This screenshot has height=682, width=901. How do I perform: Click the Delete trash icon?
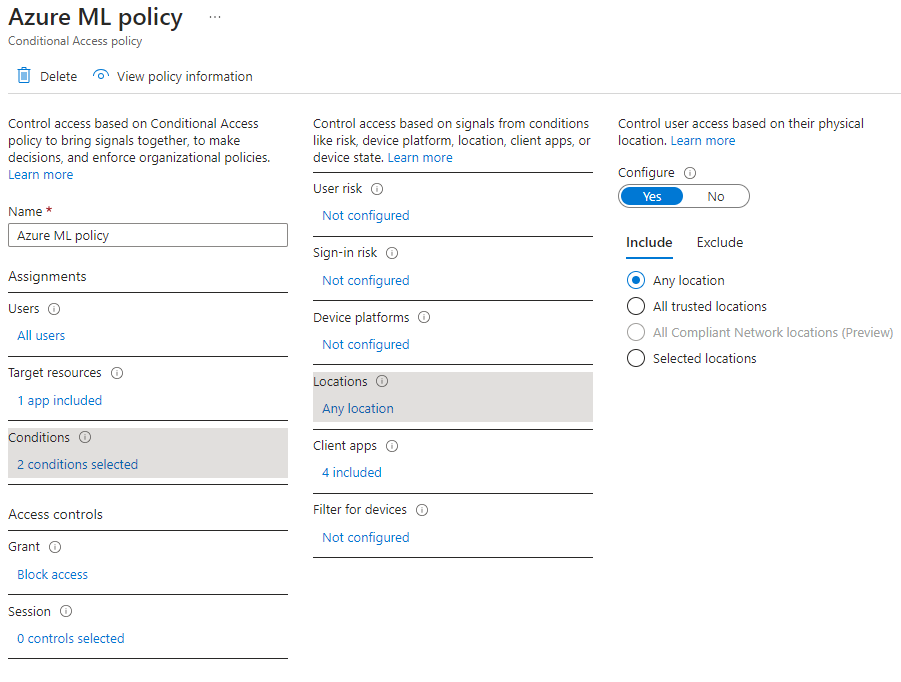(x=24, y=76)
